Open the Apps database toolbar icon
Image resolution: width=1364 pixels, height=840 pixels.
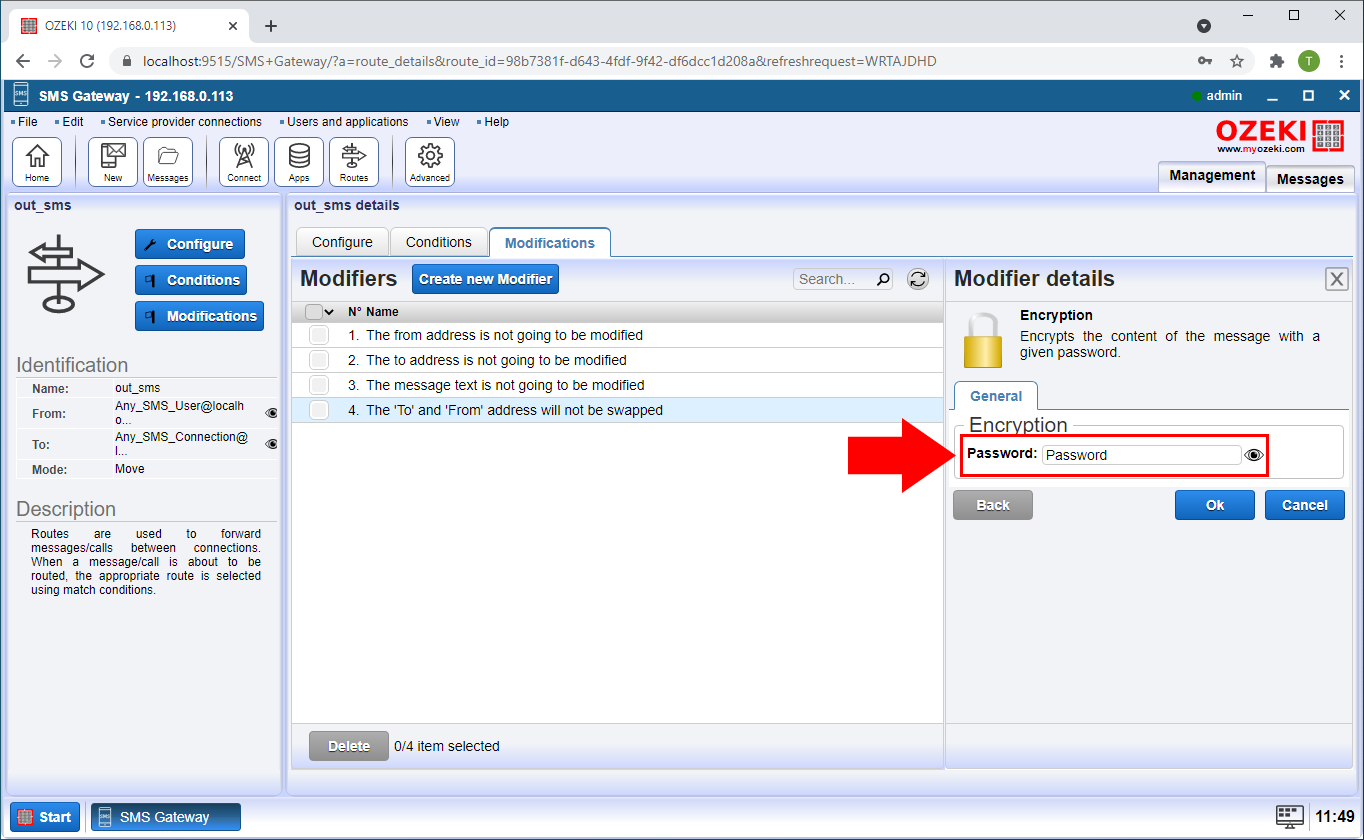click(299, 162)
